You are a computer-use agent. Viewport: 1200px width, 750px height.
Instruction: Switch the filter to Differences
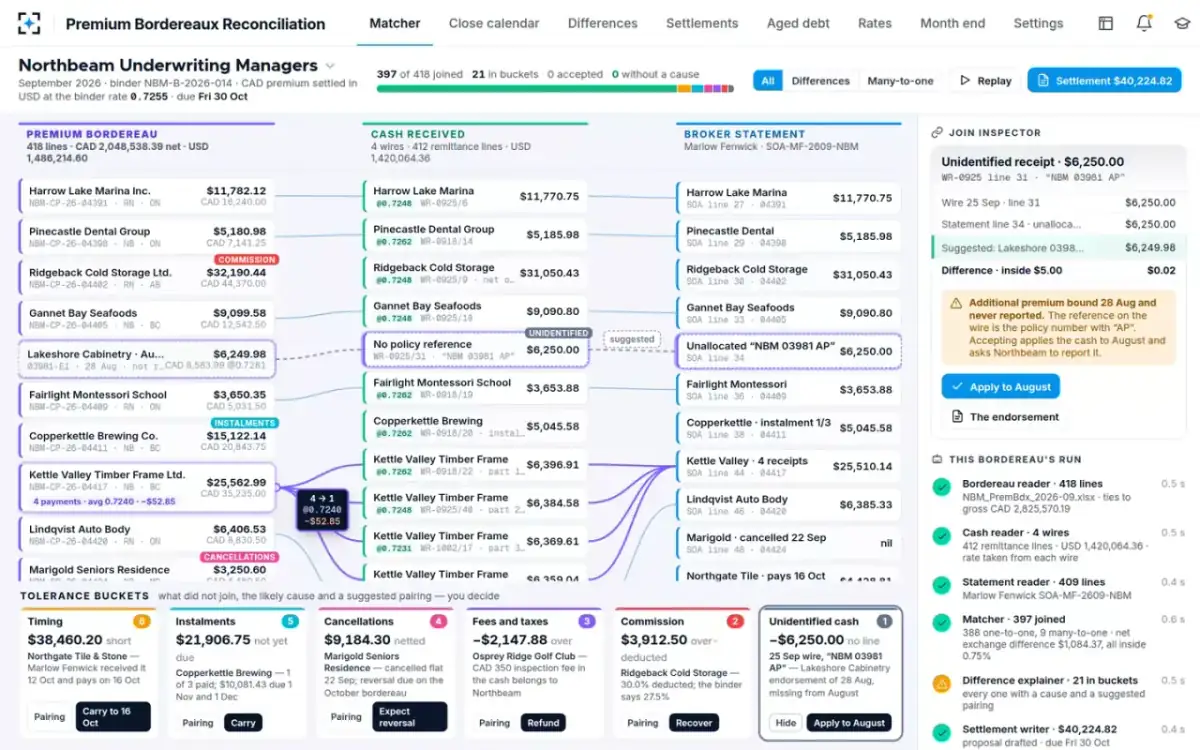(x=820, y=81)
